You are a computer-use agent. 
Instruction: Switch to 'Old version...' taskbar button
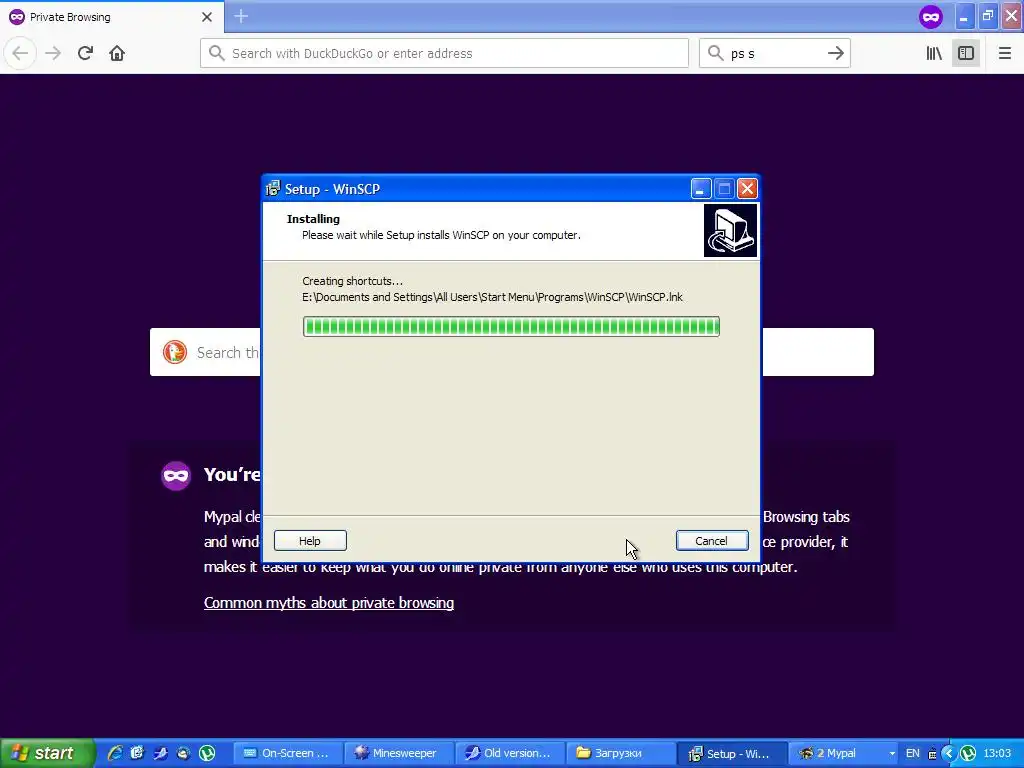point(509,753)
